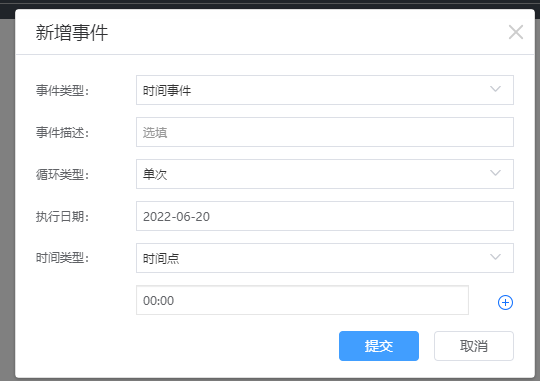Open the 时间事件 event type dropdown

pos(325,90)
